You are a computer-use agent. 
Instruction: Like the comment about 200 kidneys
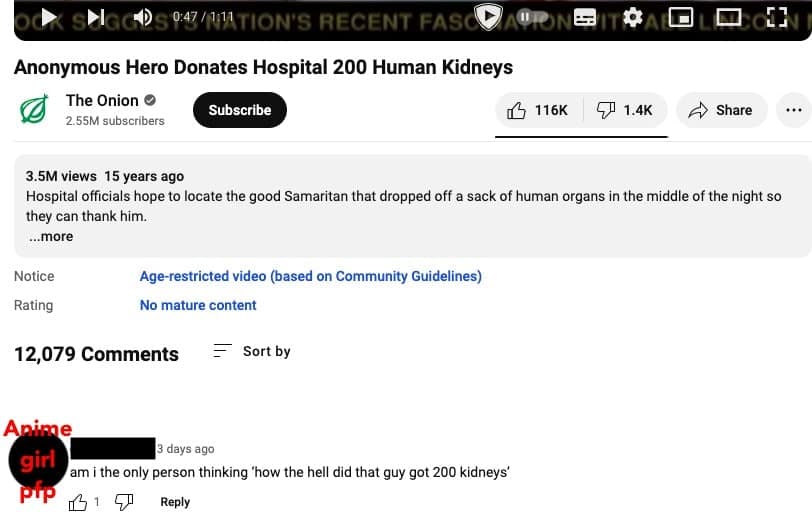(x=78, y=502)
